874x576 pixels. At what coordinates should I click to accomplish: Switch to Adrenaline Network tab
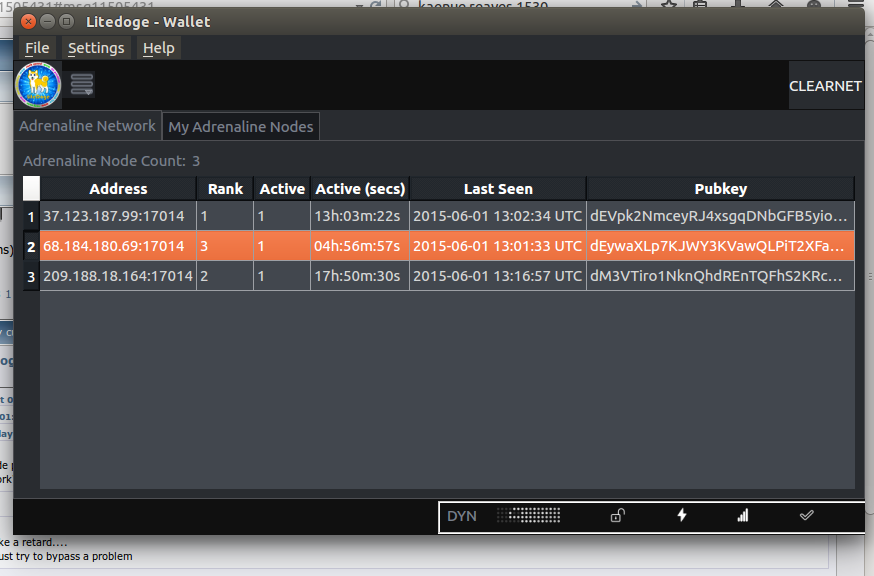[x=88, y=126]
